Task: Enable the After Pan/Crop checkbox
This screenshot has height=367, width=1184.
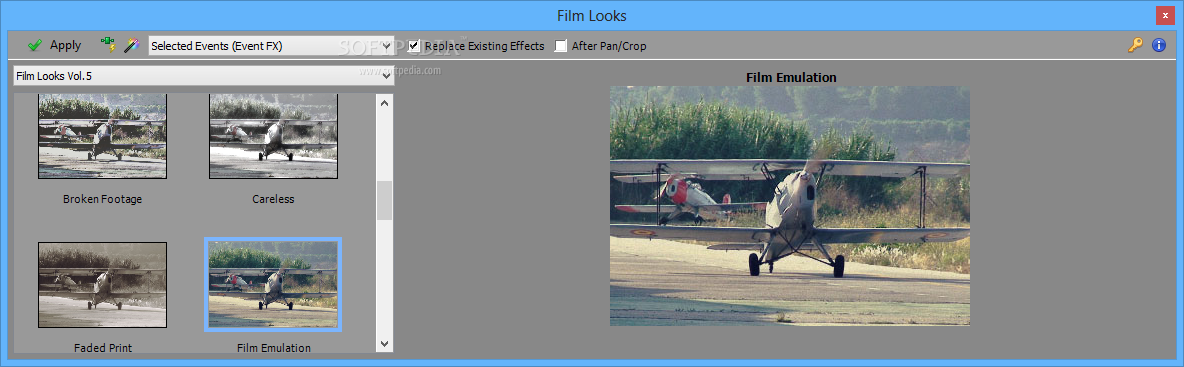Action: 560,46
